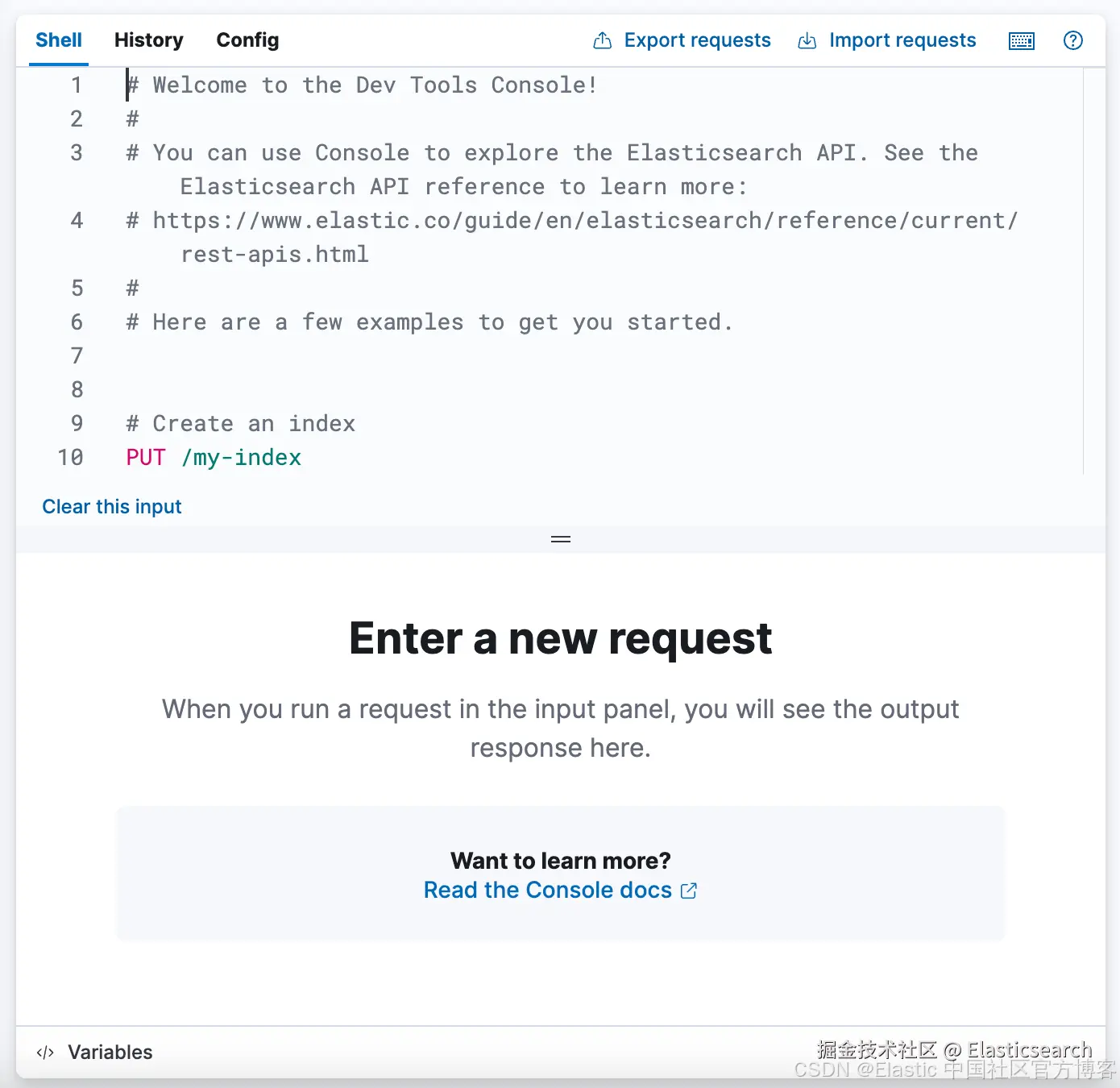The width and height of the screenshot is (1120, 1088).
Task: Place cursor on Welcome comment line
Action: point(362,85)
